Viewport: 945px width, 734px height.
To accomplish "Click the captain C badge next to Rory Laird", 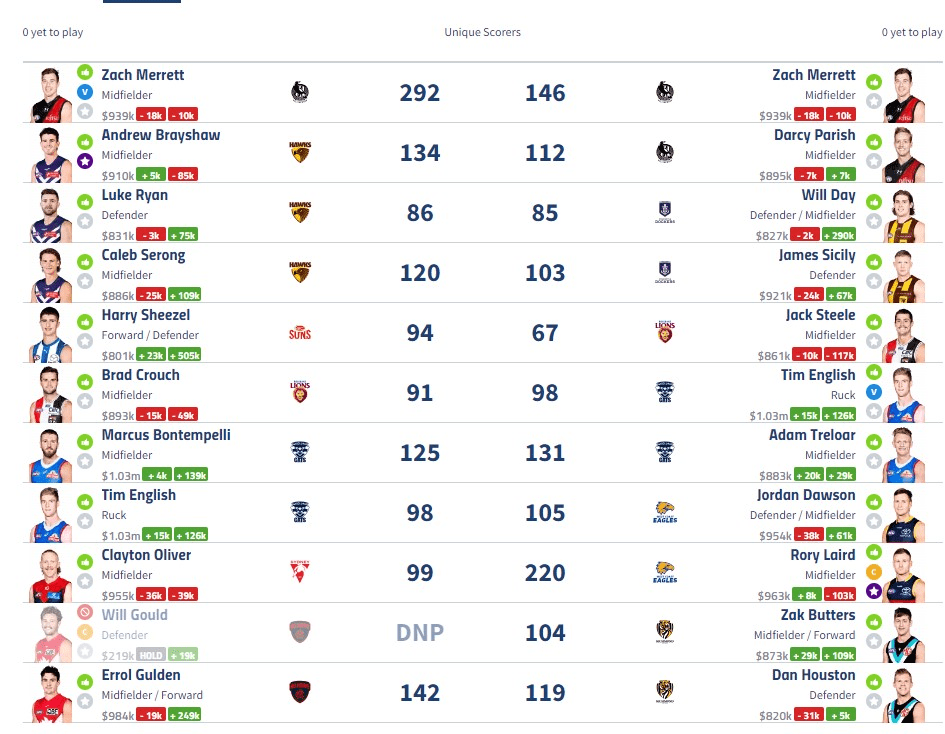I will pyautogui.click(x=873, y=572).
